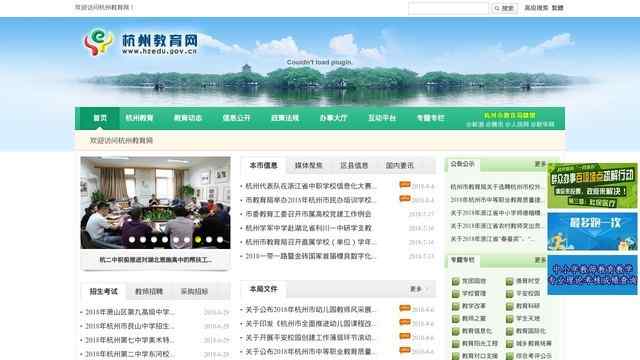Select the 本局文件 tab
The width and height of the screenshot is (640, 360).
tap(264, 289)
